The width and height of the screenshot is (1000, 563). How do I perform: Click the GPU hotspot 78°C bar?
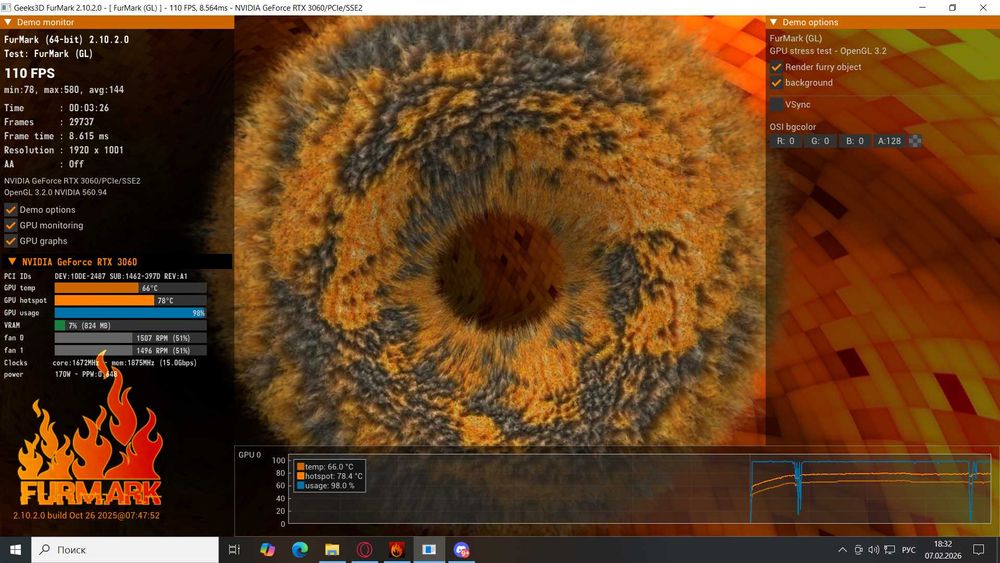[131, 300]
